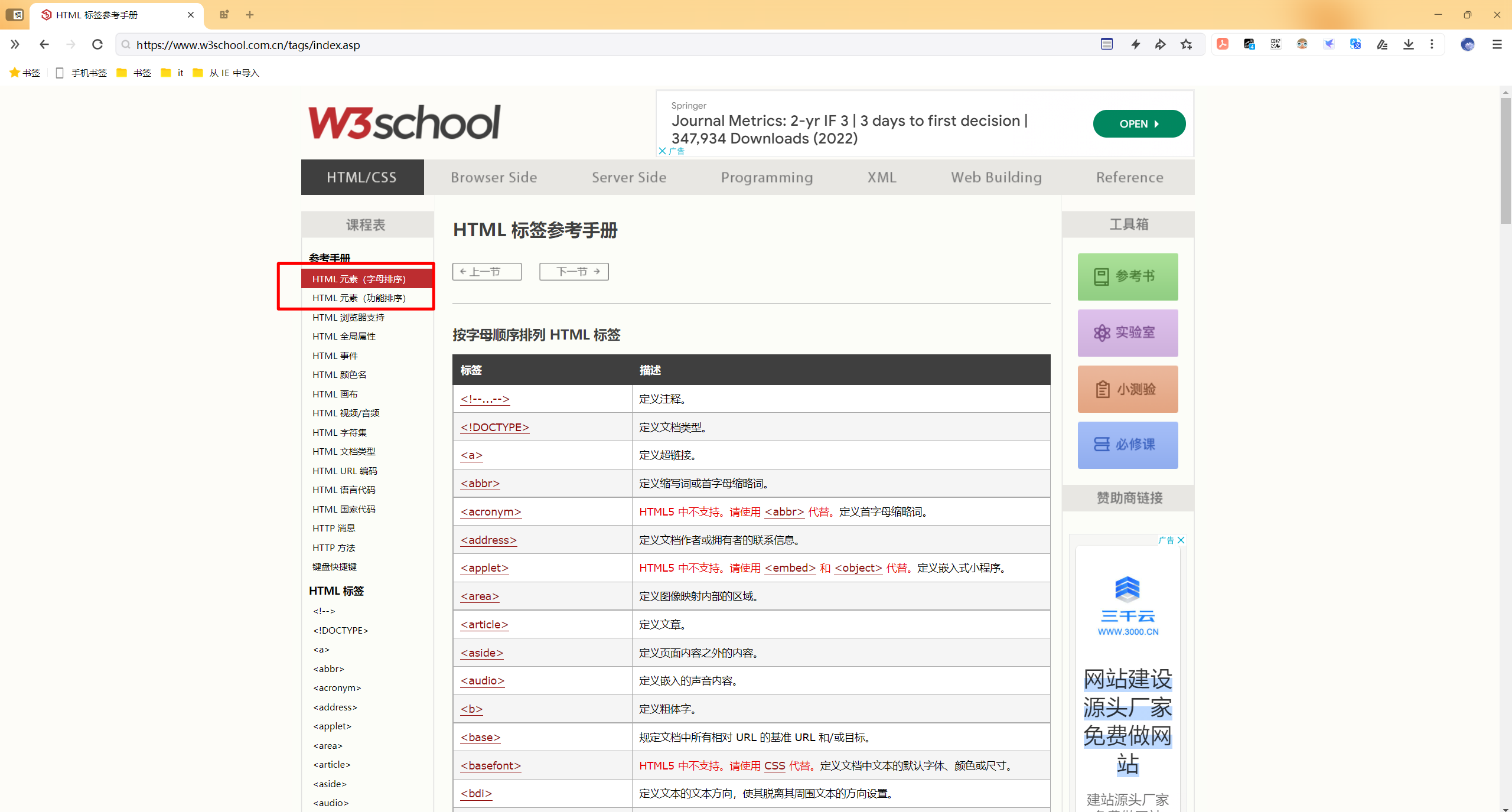Open HTML 颜色名 in the sidebar
This screenshot has width=1512, height=812.
click(x=340, y=375)
